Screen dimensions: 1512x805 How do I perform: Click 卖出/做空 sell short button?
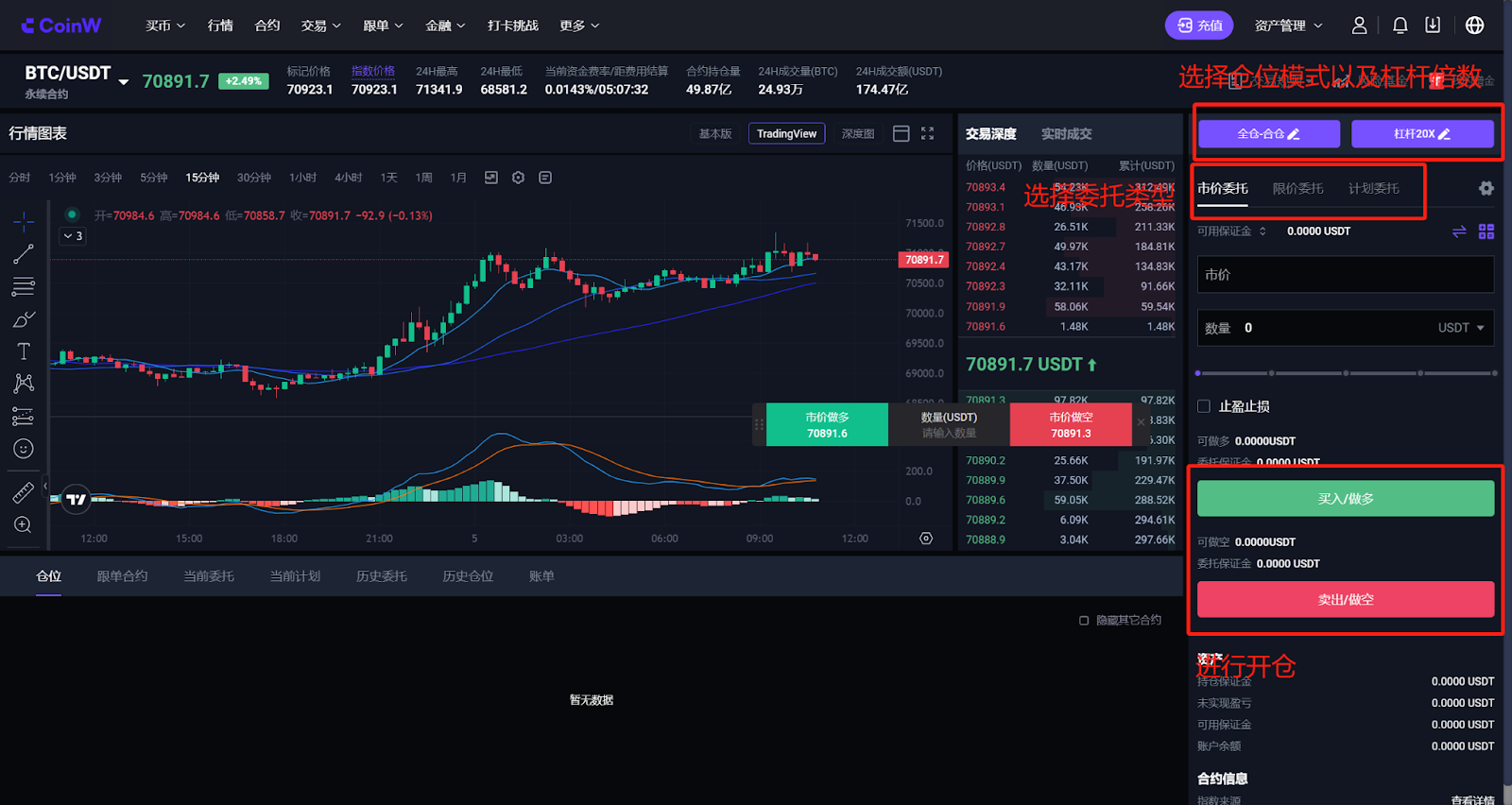[x=1346, y=599]
